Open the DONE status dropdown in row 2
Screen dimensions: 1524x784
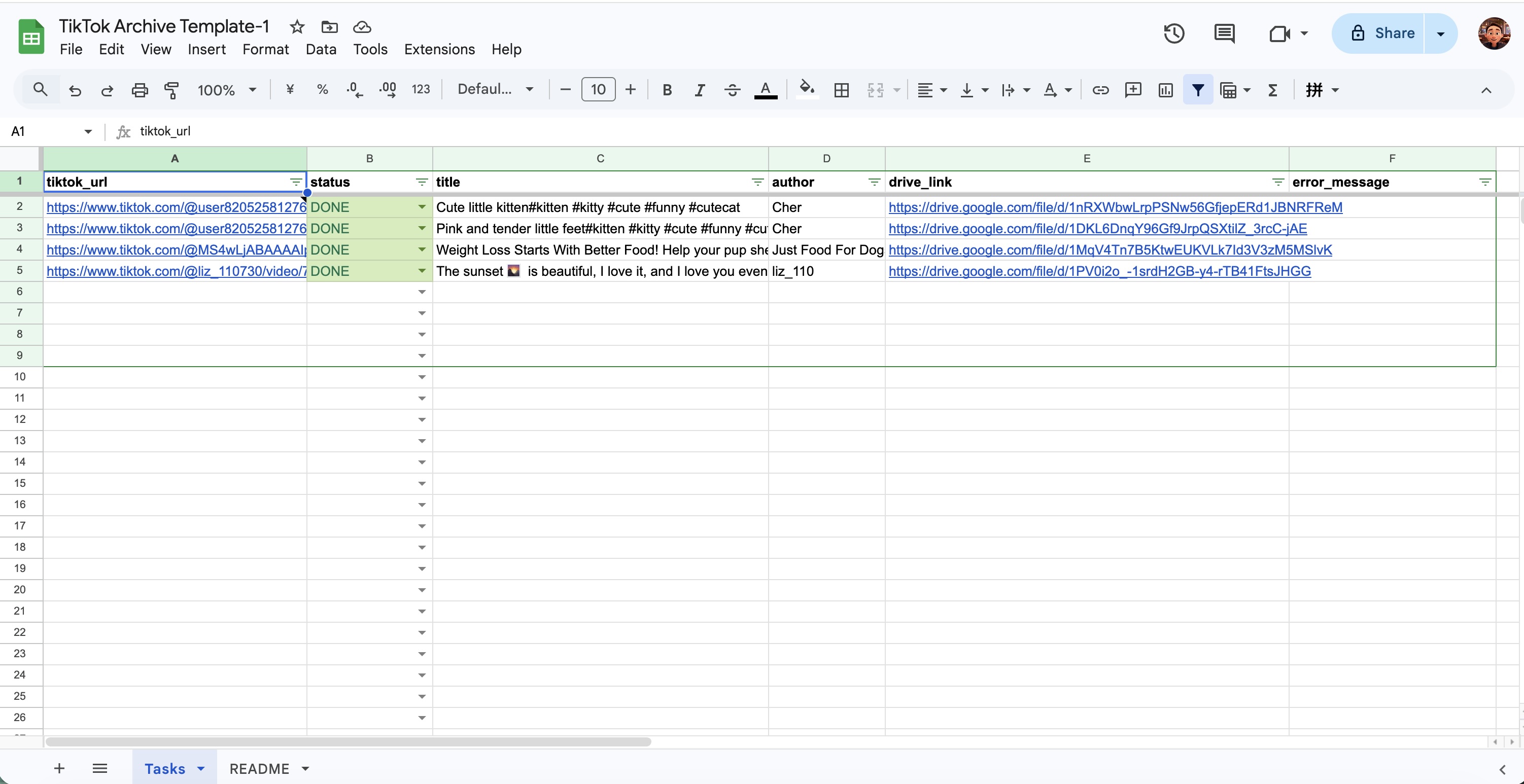pos(421,207)
